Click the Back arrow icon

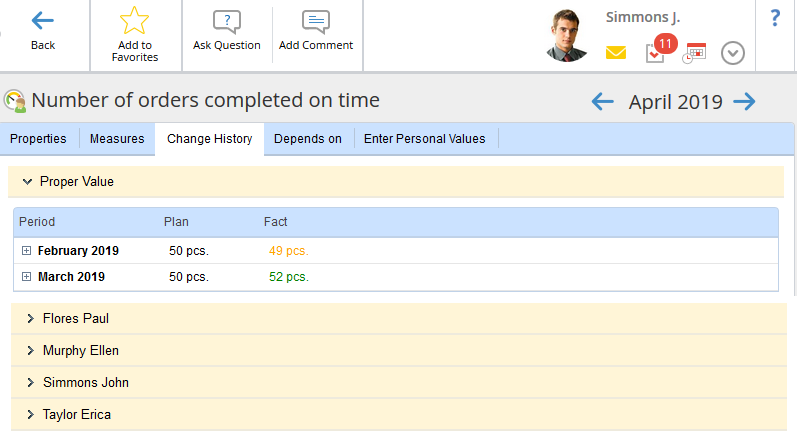tap(43, 21)
